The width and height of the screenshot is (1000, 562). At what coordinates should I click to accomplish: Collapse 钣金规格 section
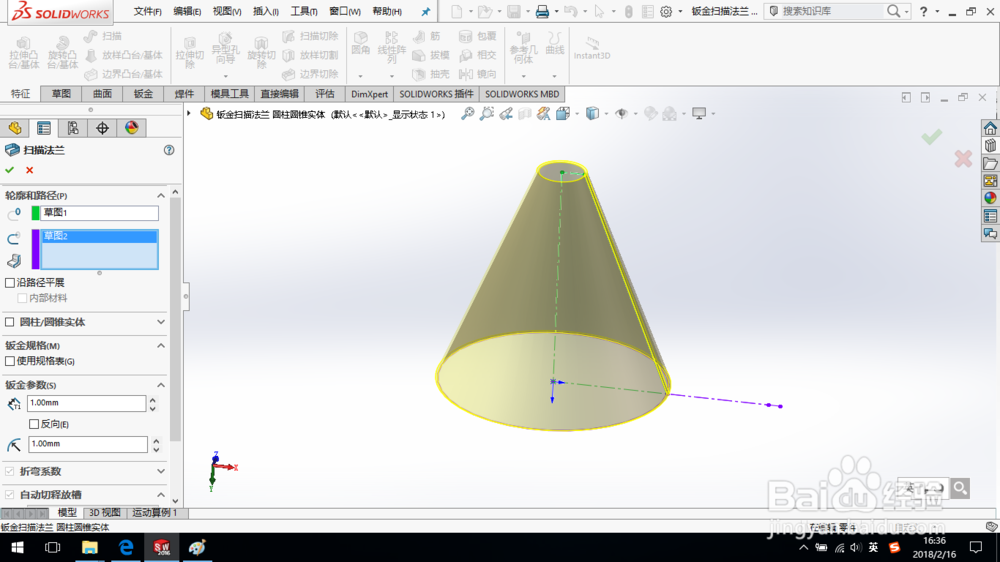point(161,346)
